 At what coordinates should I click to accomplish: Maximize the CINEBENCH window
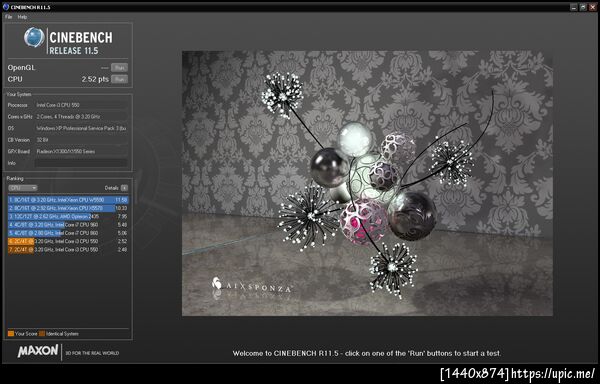point(583,7)
